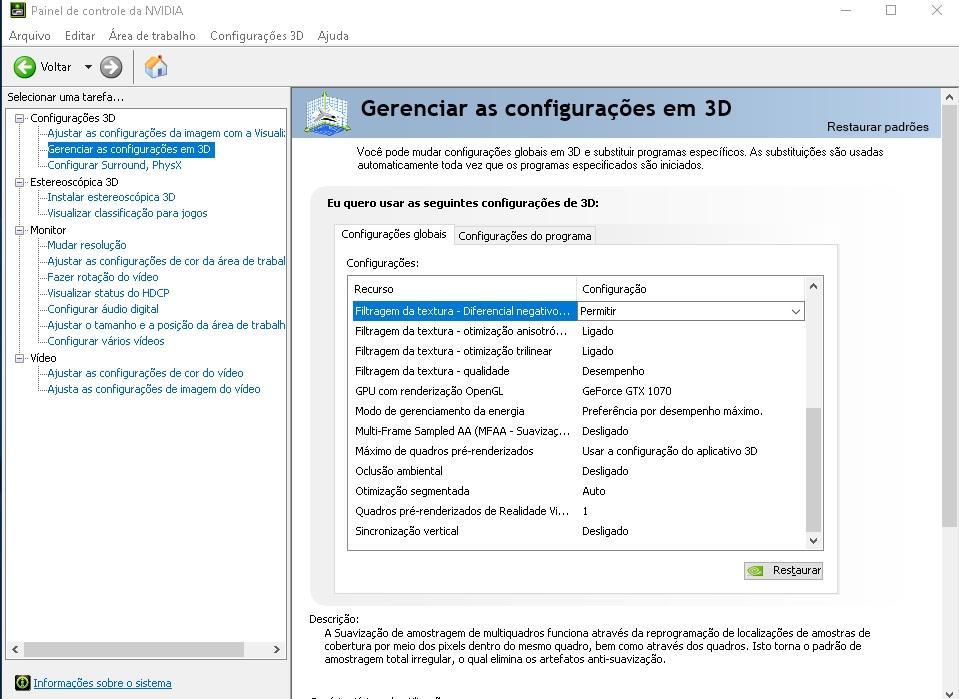Click the gray forward arrow icon
Image resolution: width=959 pixels, height=699 pixels.
(x=111, y=67)
